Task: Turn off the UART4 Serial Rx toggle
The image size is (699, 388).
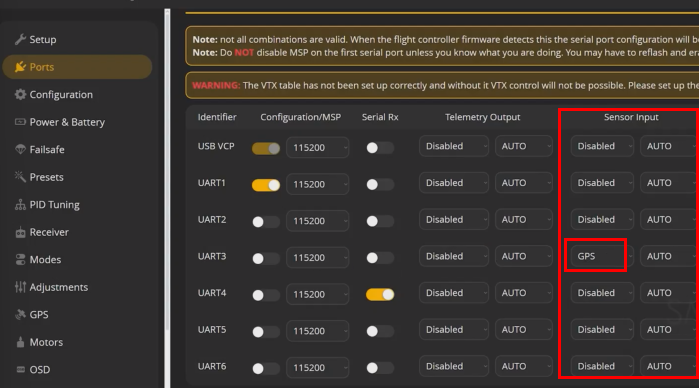Action: pos(380,294)
